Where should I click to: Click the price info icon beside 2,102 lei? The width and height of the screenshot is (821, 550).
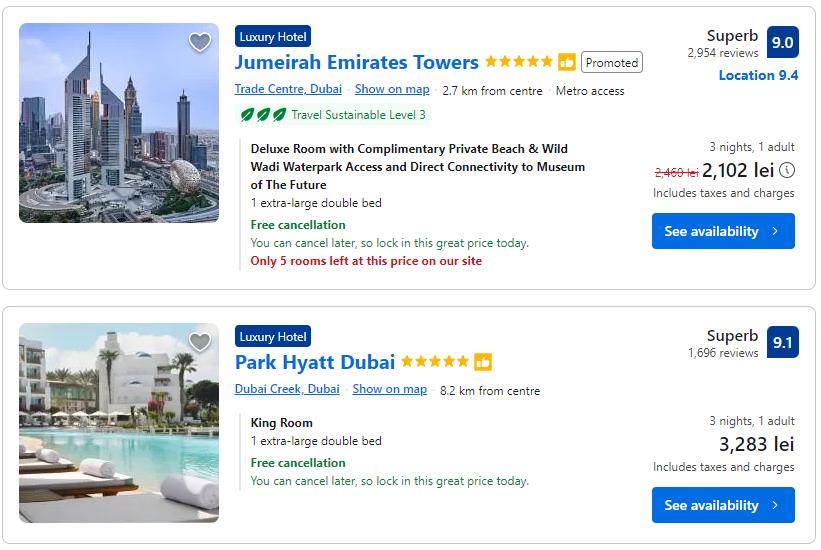point(787,170)
